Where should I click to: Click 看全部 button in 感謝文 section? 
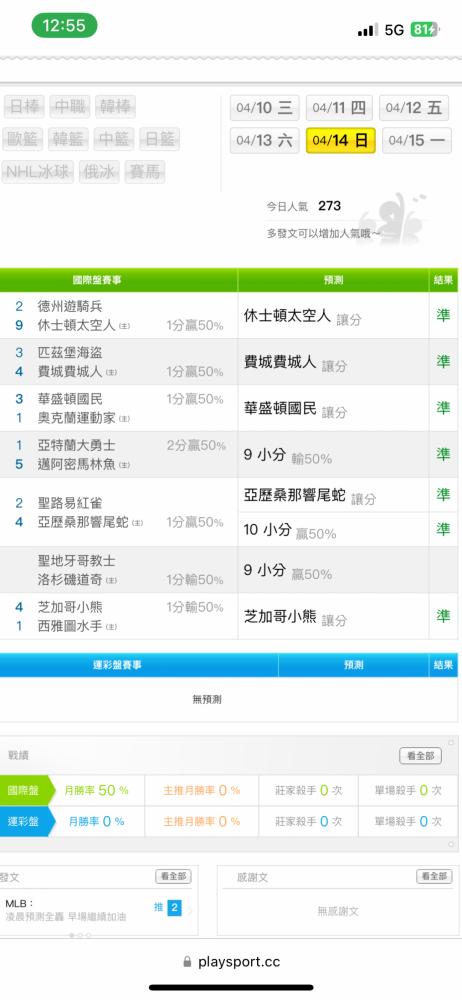434,876
